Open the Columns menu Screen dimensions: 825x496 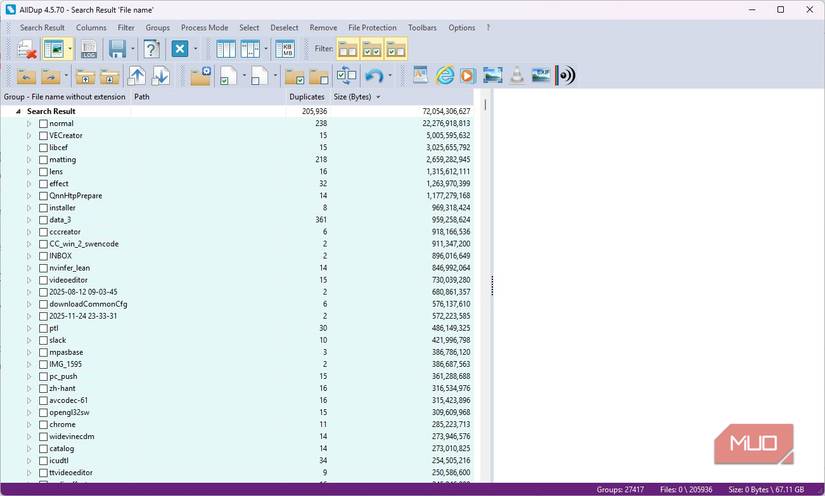coord(91,28)
